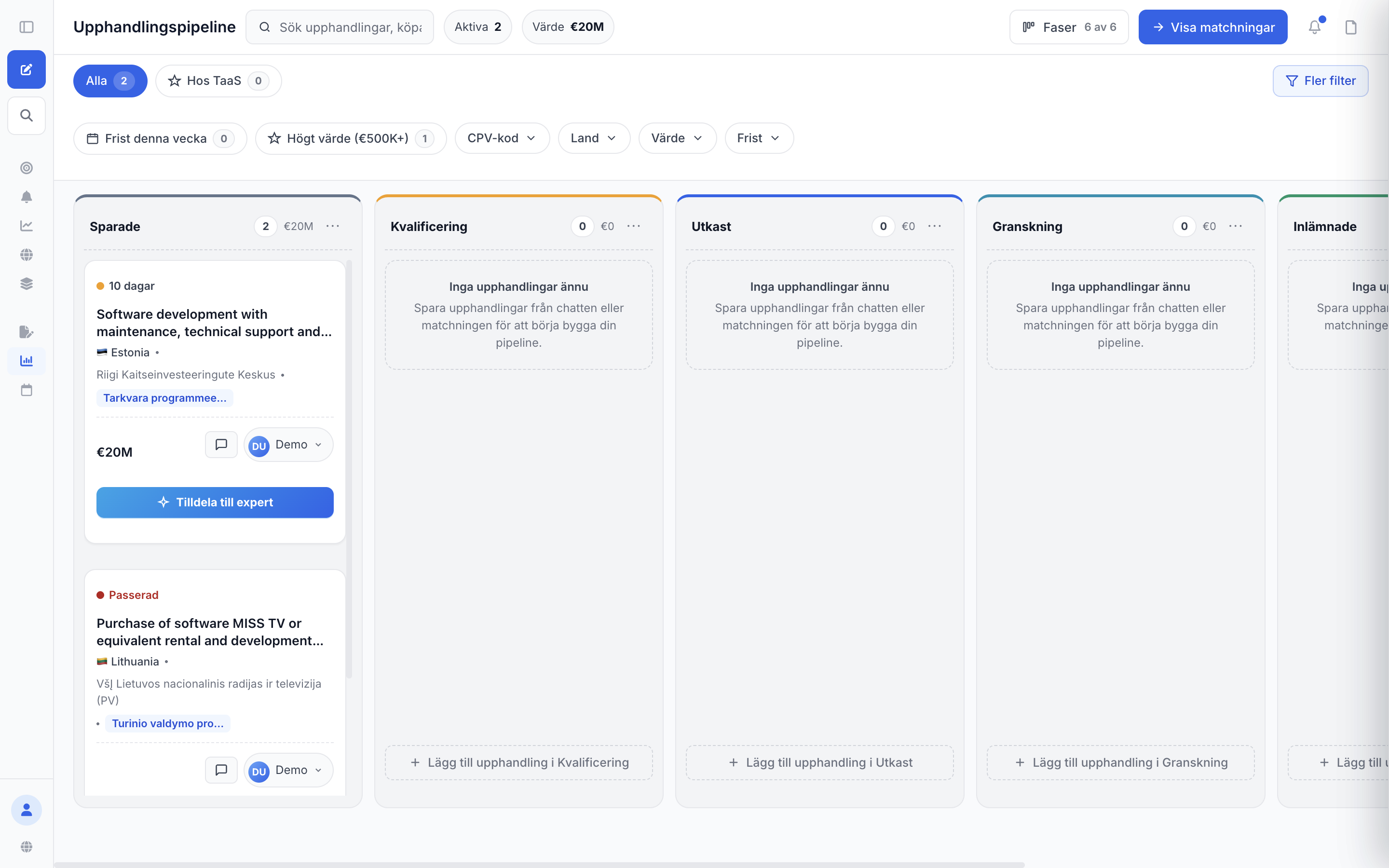Click the Passerad status label
The width and height of the screenshot is (1389, 868).
(134, 595)
